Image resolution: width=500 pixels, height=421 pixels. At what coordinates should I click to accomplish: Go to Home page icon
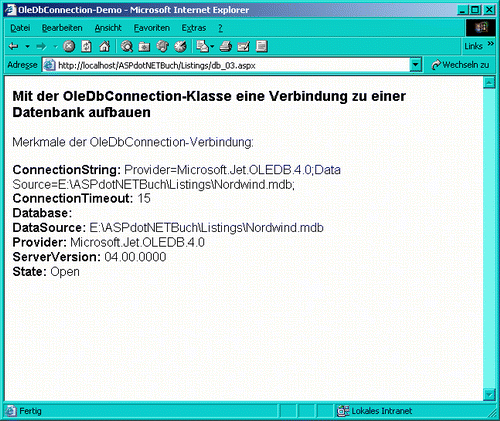[105, 46]
